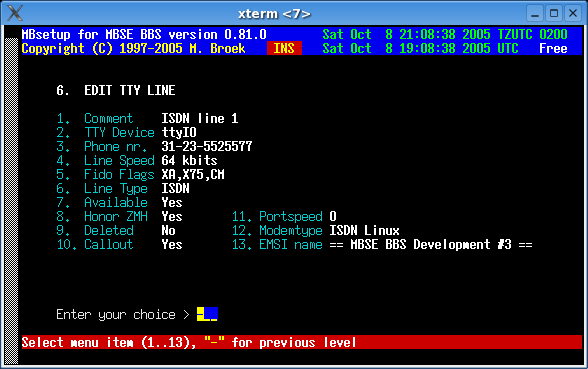
Task: Click the xterm X logo icon
Action: [15, 14]
